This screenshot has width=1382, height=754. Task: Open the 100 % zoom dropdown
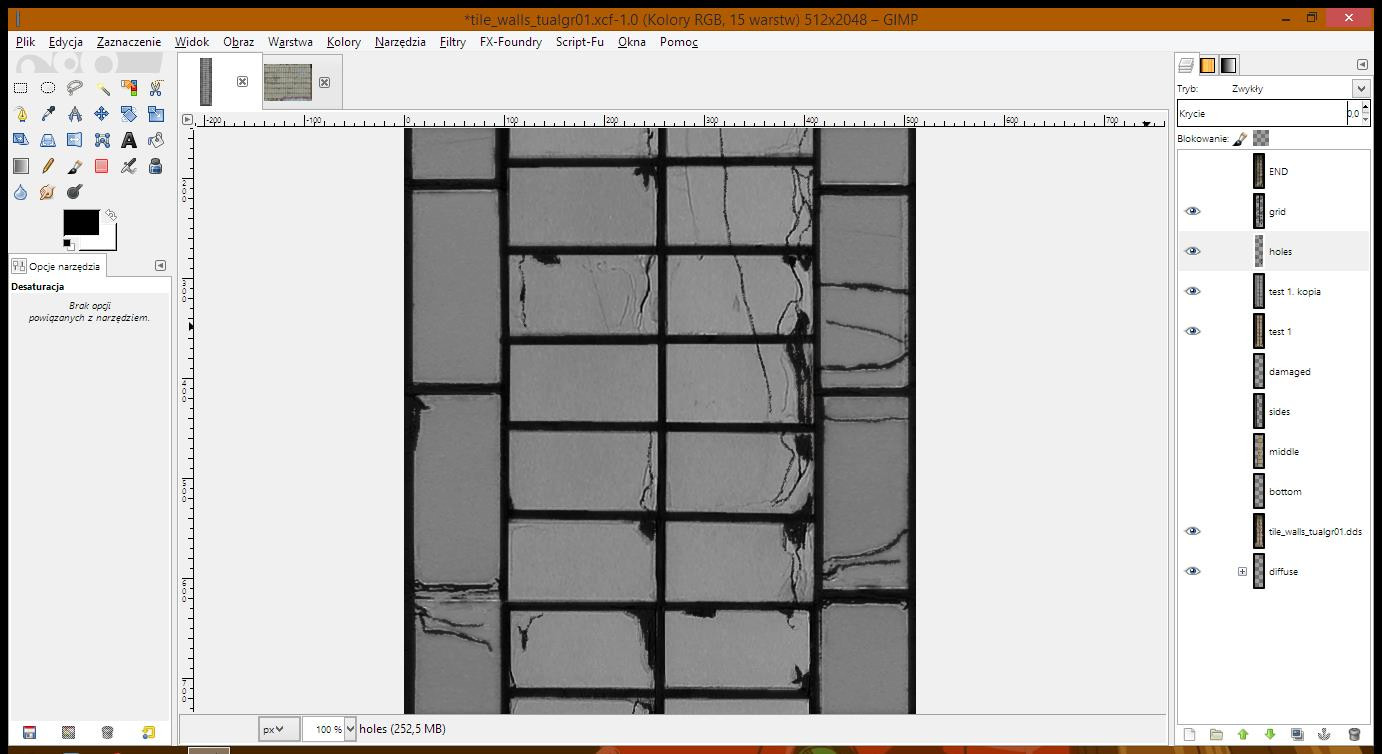pos(350,729)
